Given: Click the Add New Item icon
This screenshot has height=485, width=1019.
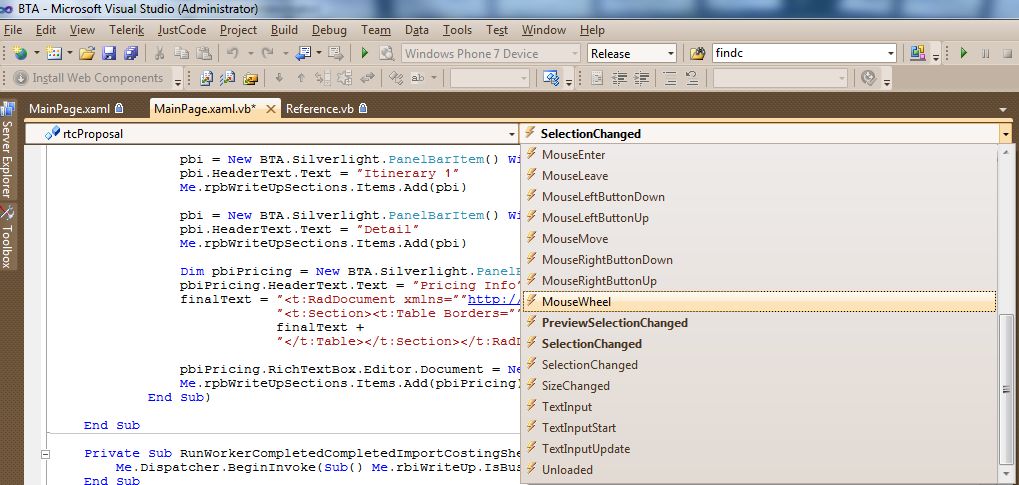Looking at the screenshot, I should click(x=55, y=53).
